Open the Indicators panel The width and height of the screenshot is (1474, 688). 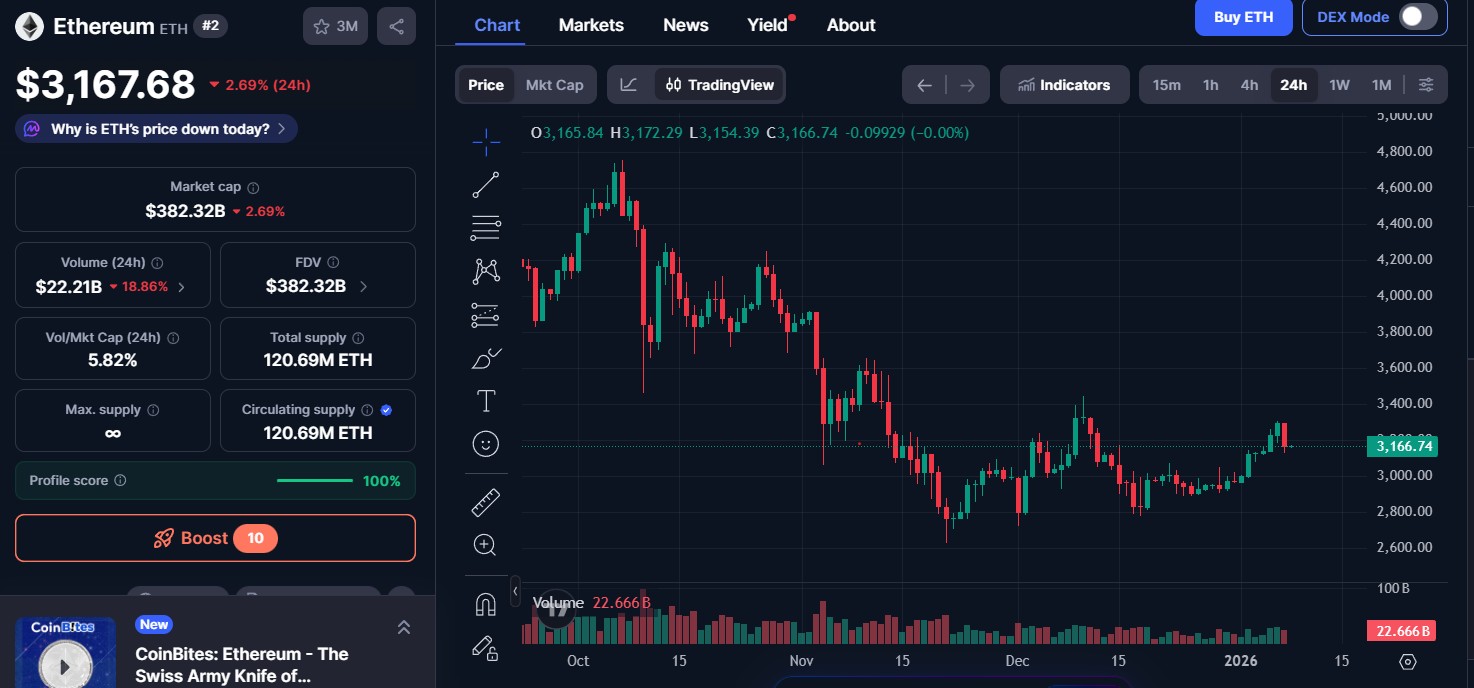pos(1064,85)
